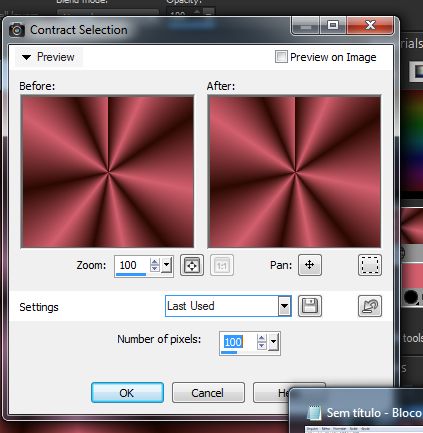423x433 pixels.
Task: Open the Zoom value slider dropdown arrow
Action: pos(167,265)
